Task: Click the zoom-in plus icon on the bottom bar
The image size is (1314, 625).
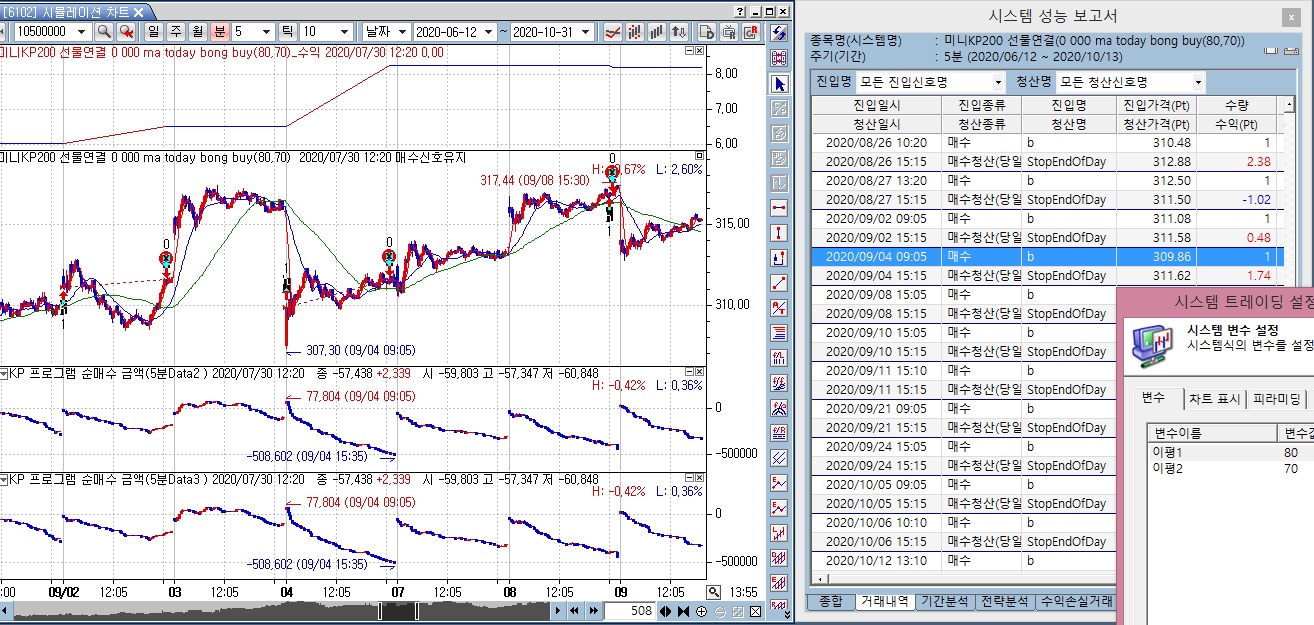Action: click(701, 611)
